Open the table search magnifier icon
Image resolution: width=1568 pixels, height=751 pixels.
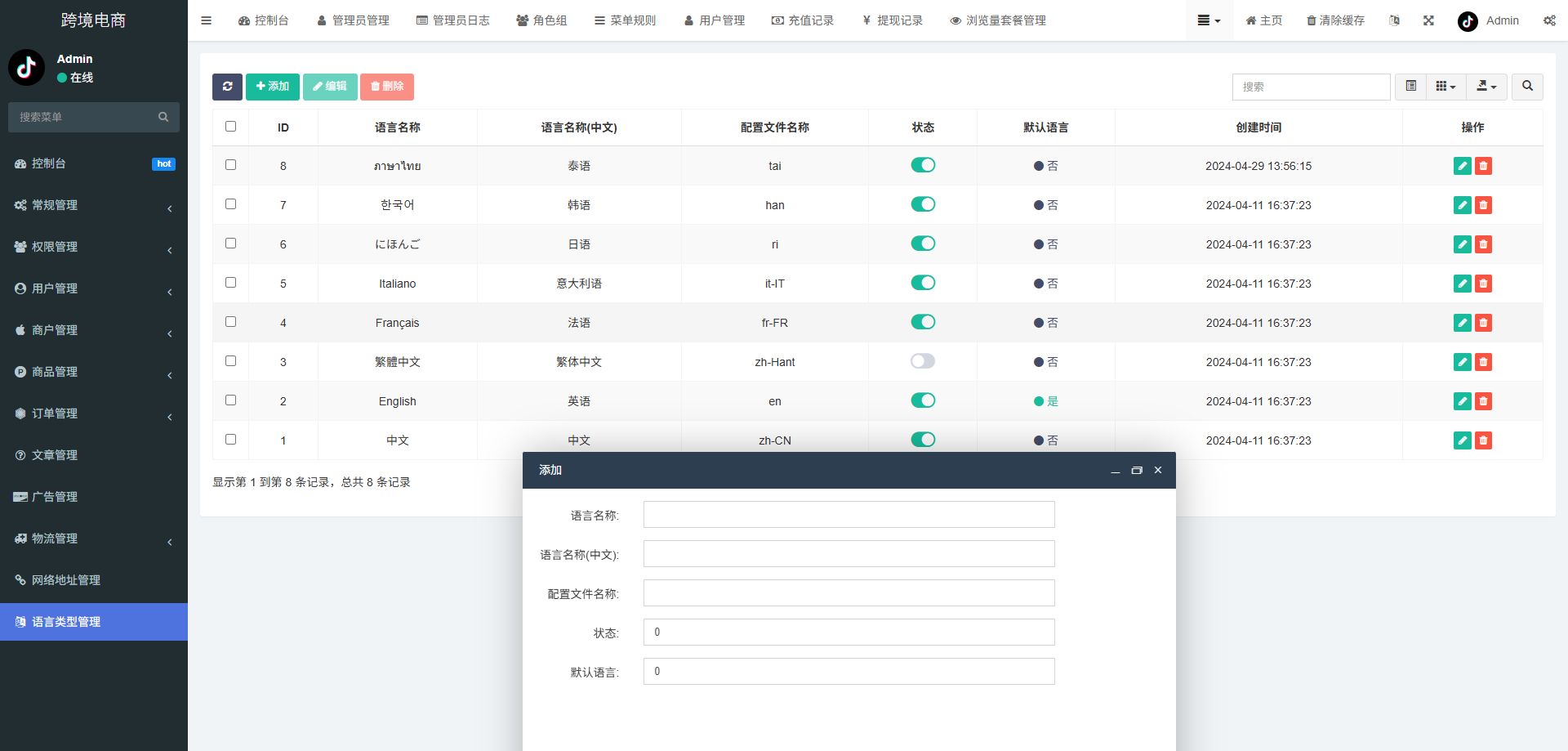pyautogui.click(x=1526, y=87)
